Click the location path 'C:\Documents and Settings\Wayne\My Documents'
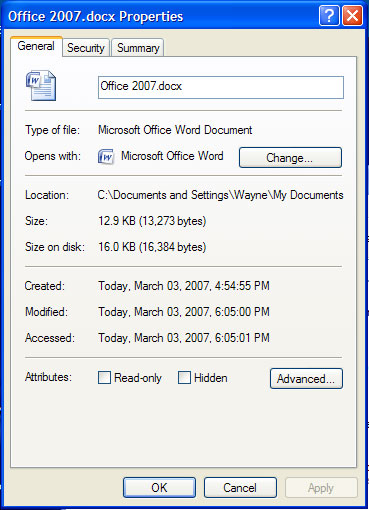 pyautogui.click(x=220, y=195)
